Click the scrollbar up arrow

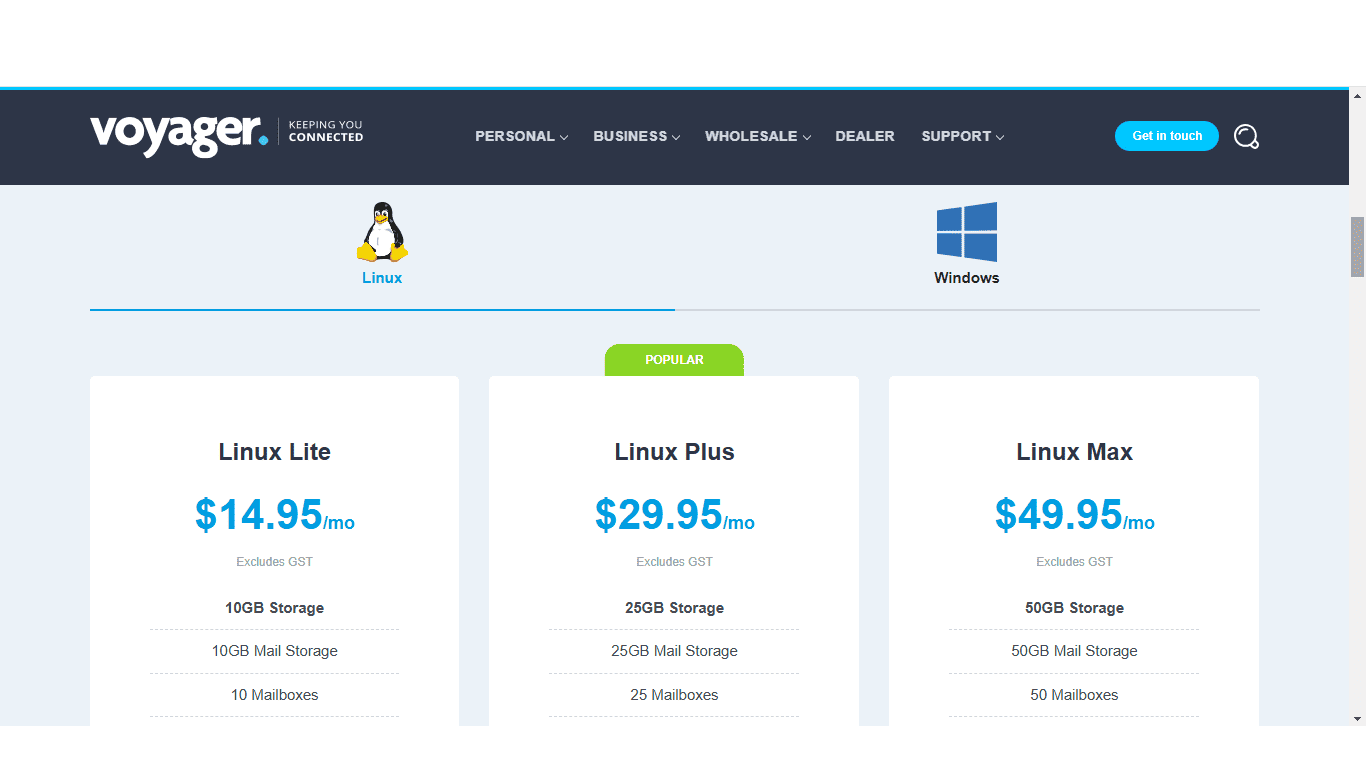[x=1357, y=96]
